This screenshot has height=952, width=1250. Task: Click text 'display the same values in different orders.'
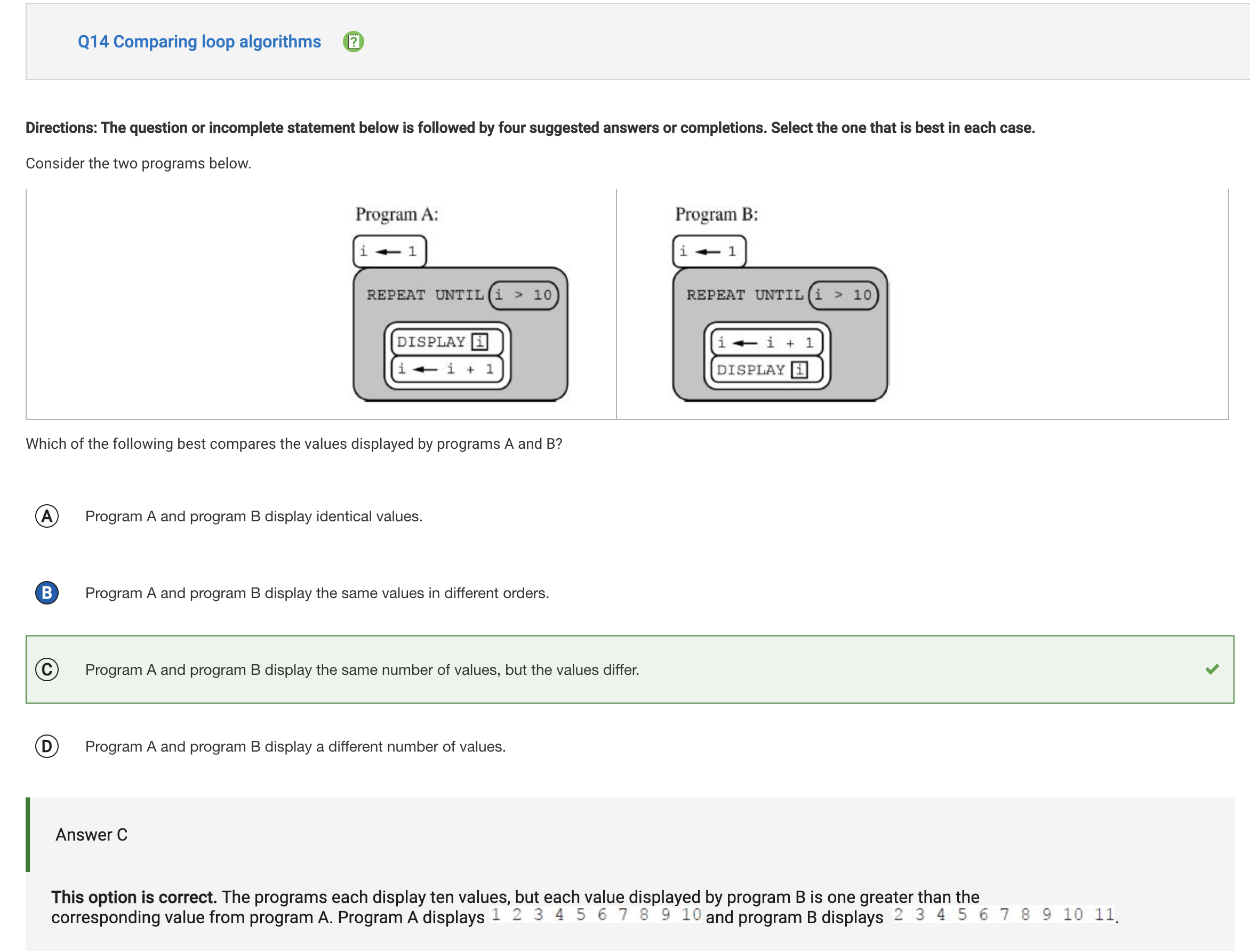tap(407, 593)
